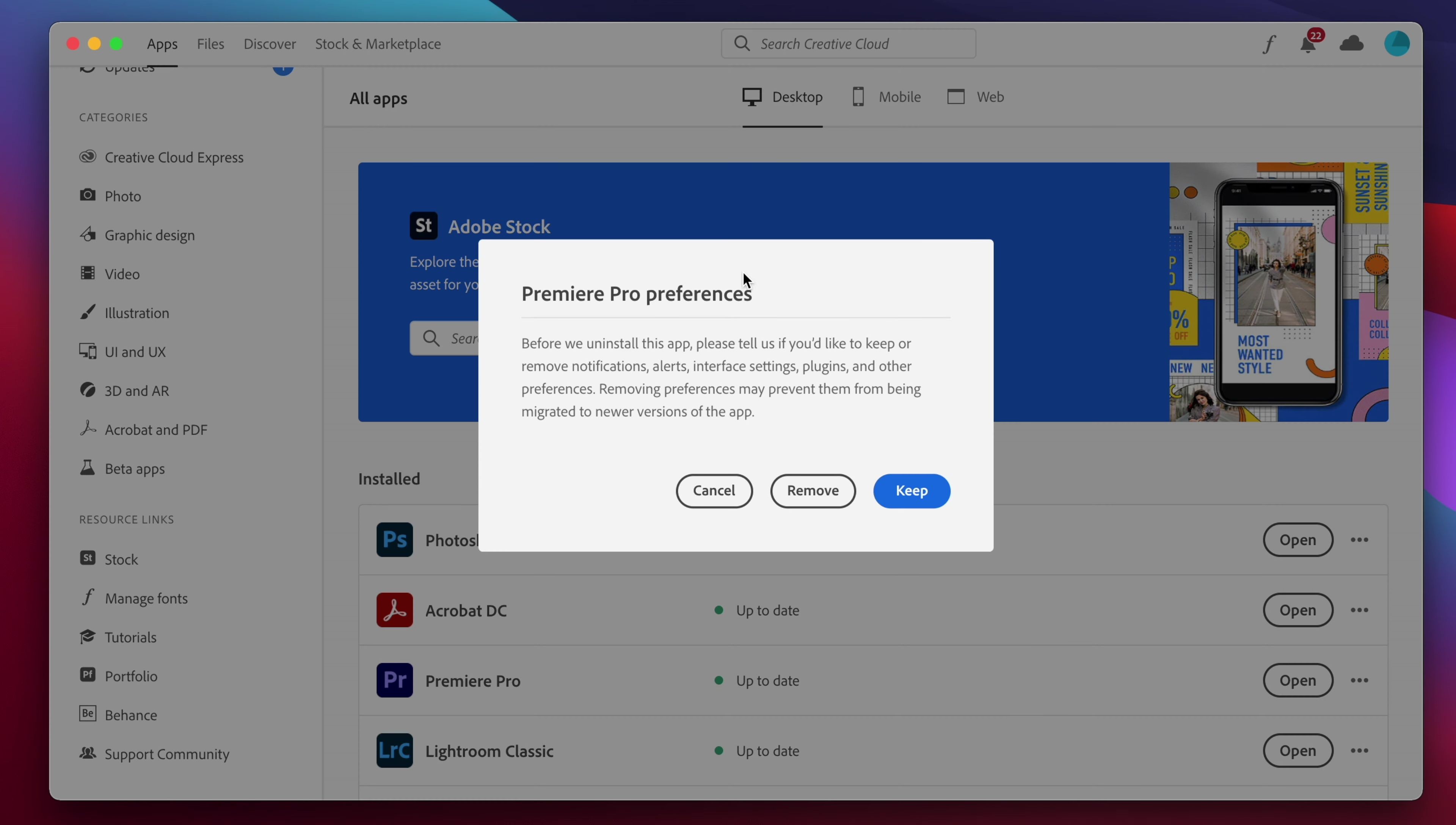
Task: Select the Desktop apps tab
Action: pos(782,97)
